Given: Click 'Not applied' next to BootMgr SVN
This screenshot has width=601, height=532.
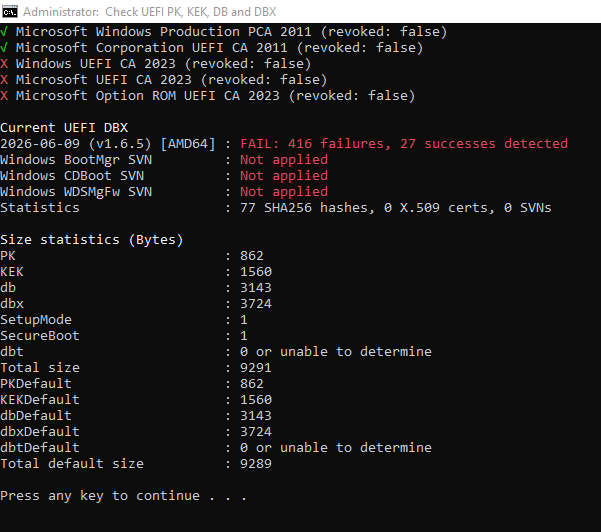Looking at the screenshot, I should click(x=284, y=159).
